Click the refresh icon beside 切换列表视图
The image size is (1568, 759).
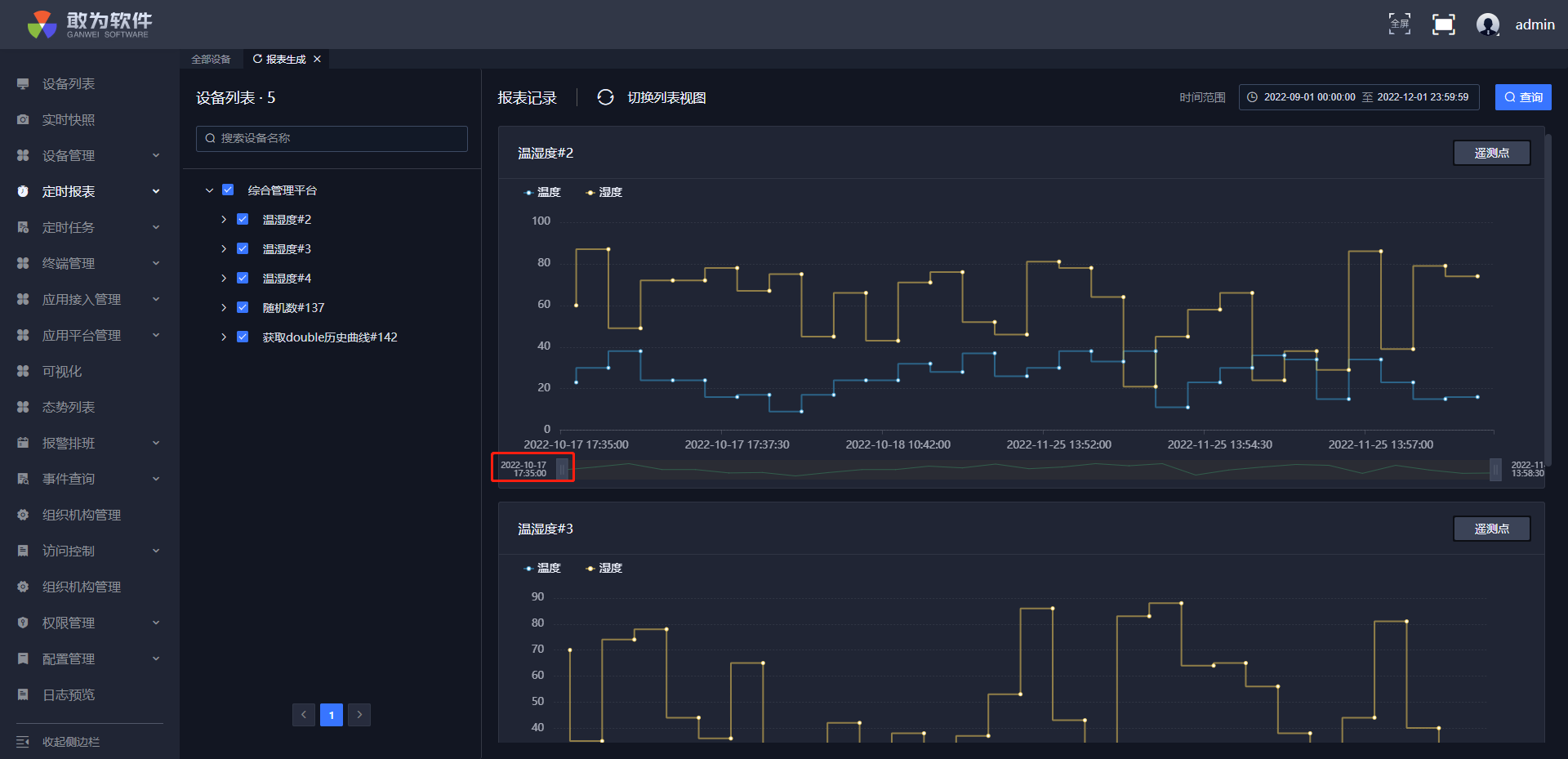click(x=605, y=97)
